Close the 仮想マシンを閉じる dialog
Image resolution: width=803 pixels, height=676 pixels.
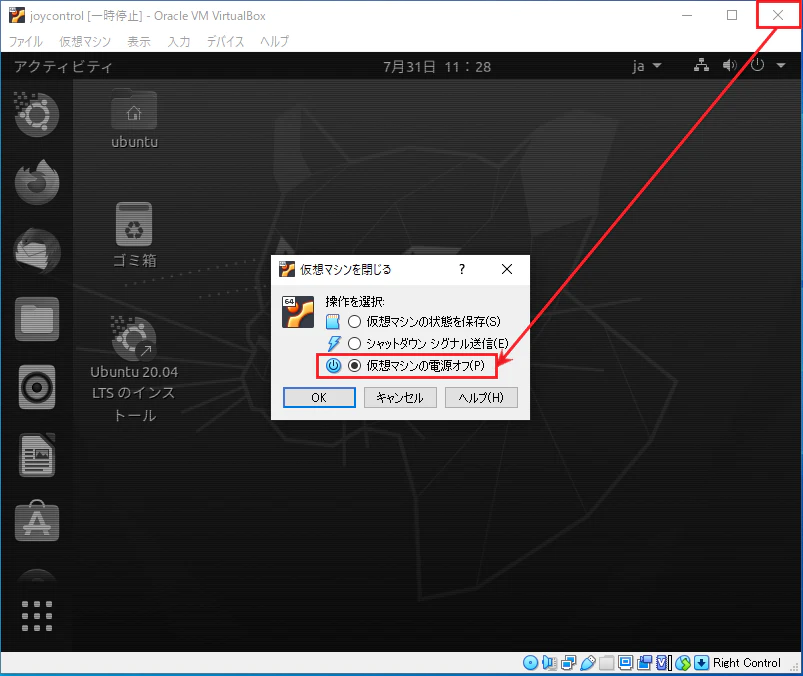point(507,269)
